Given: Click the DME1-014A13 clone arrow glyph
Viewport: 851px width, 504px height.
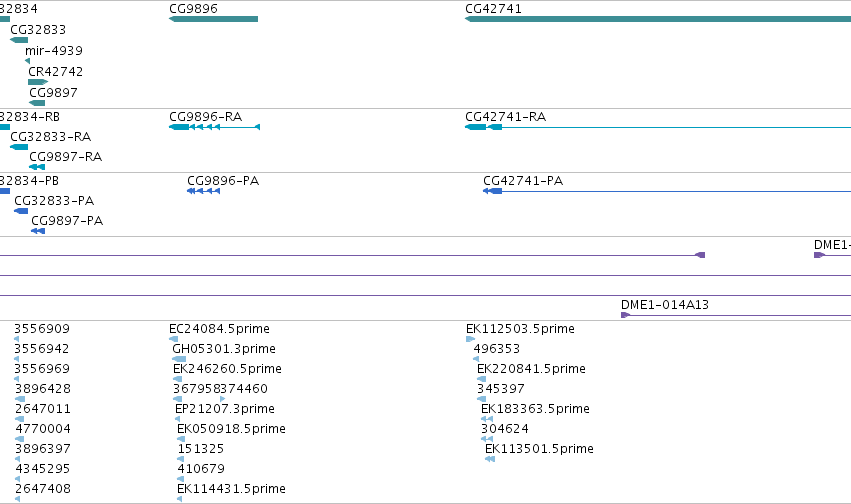Looking at the screenshot, I should (x=625, y=315).
